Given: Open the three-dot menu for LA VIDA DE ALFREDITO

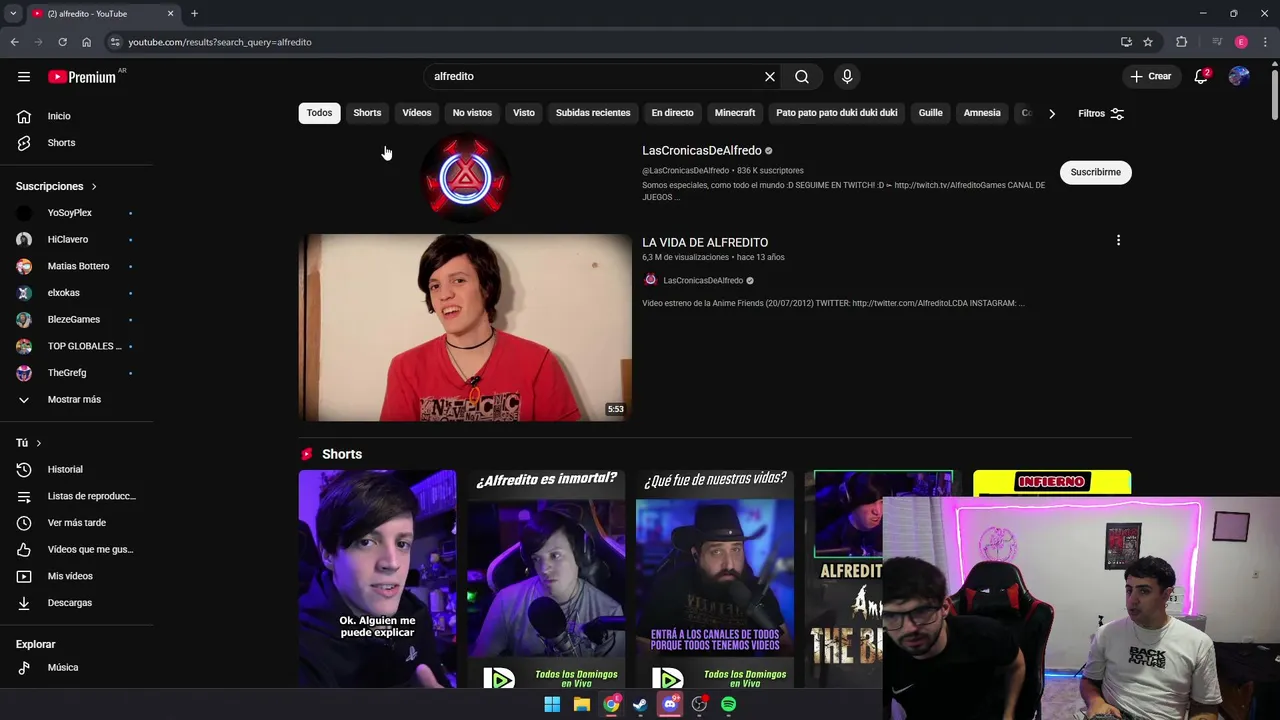Looking at the screenshot, I should point(1118,240).
